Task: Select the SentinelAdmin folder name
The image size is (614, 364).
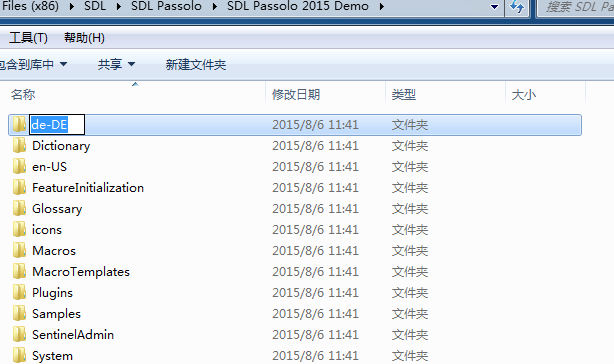Action: coord(73,335)
